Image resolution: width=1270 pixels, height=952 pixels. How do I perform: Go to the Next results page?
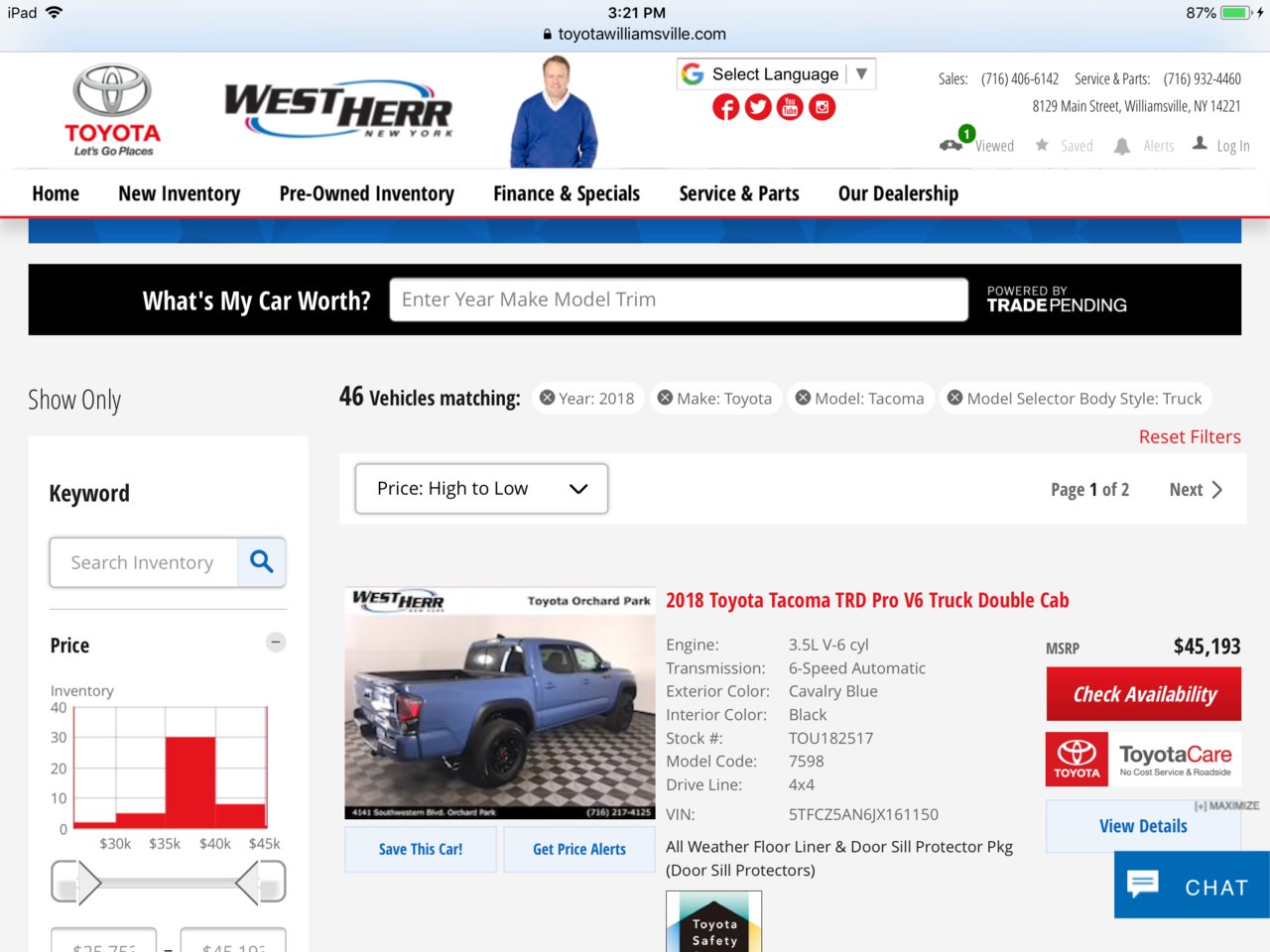point(1196,490)
